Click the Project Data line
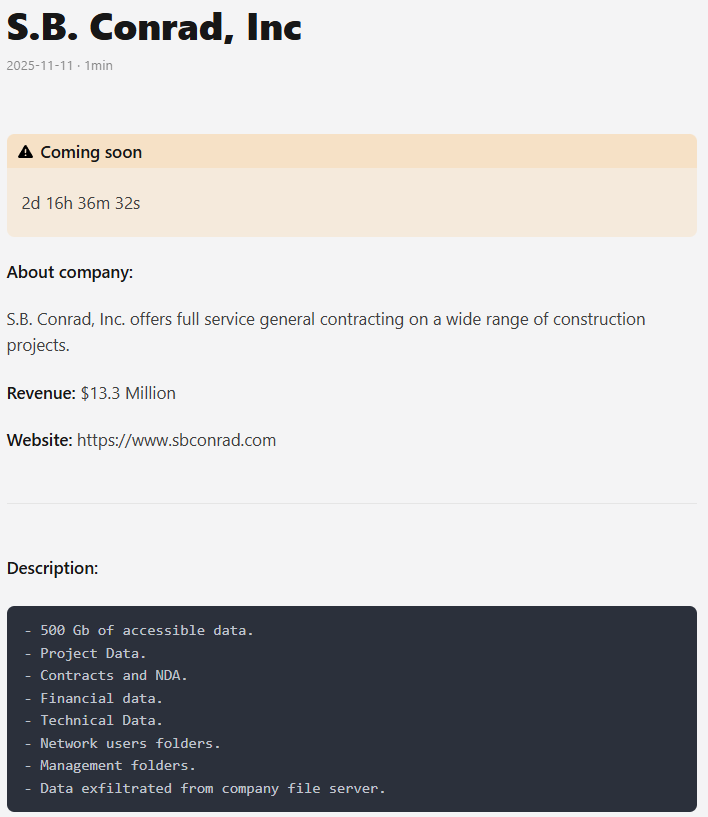The image size is (708, 817). 93,653
